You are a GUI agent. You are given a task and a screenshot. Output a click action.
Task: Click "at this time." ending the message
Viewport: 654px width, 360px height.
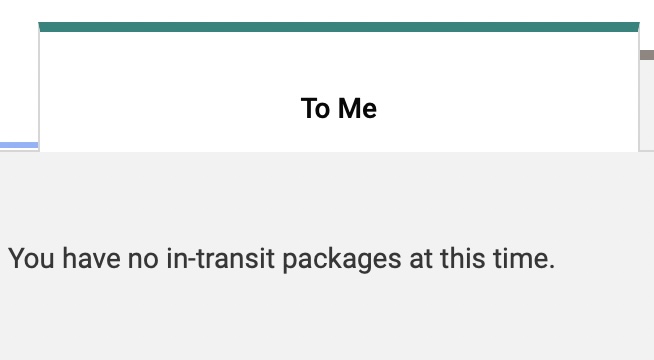pyautogui.click(x=482, y=259)
